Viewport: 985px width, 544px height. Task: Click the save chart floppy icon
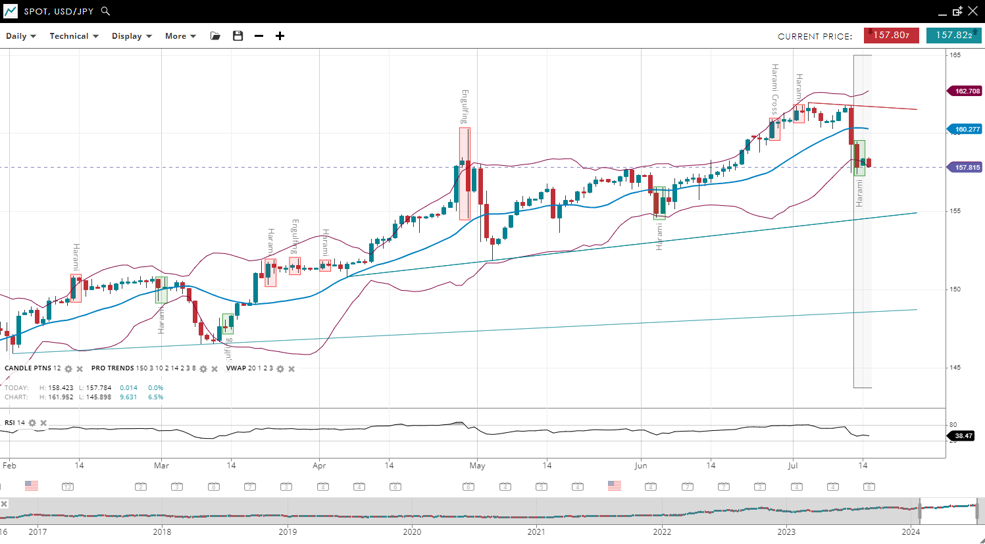point(238,36)
